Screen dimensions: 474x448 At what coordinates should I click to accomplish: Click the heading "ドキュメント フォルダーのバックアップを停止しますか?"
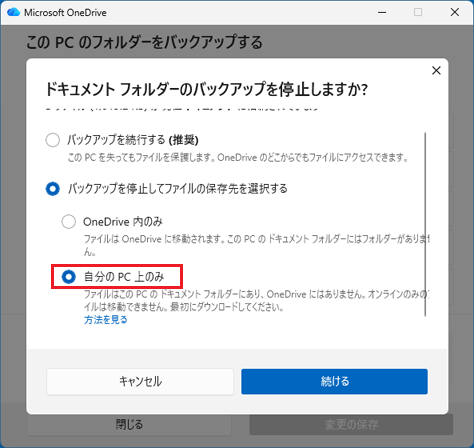click(x=207, y=90)
